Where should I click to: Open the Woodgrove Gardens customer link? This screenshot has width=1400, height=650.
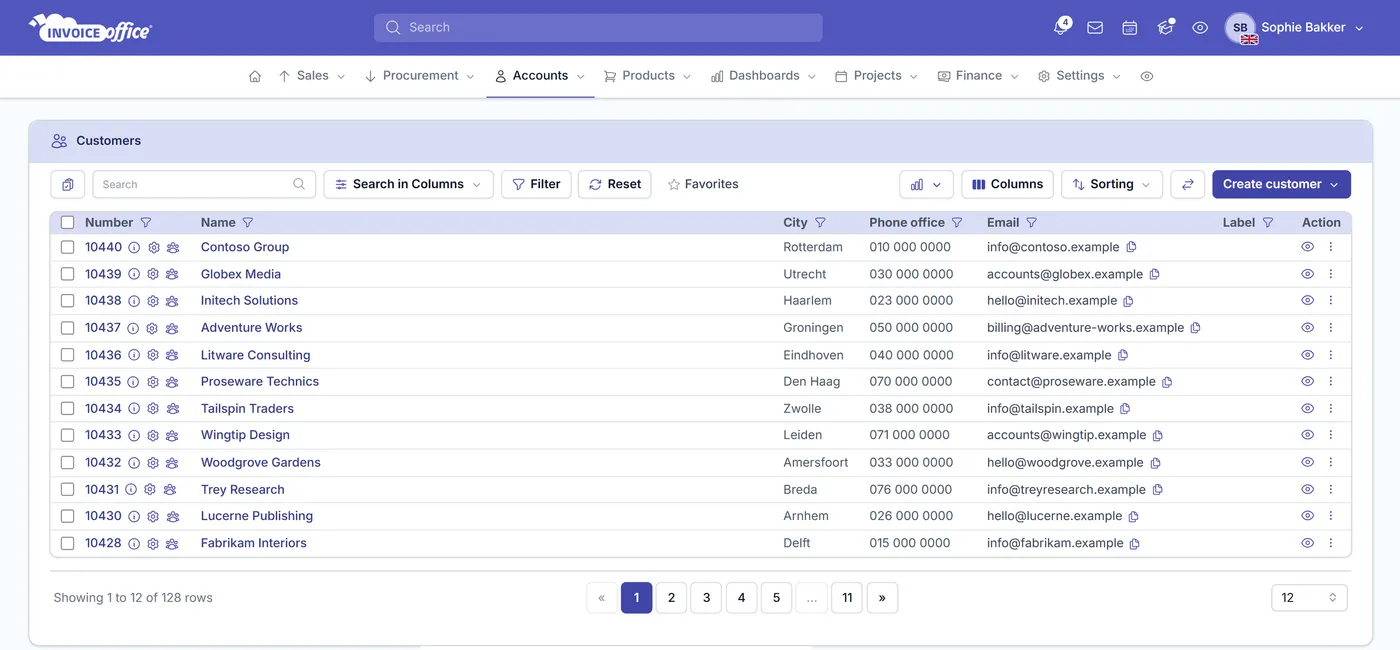coord(261,463)
